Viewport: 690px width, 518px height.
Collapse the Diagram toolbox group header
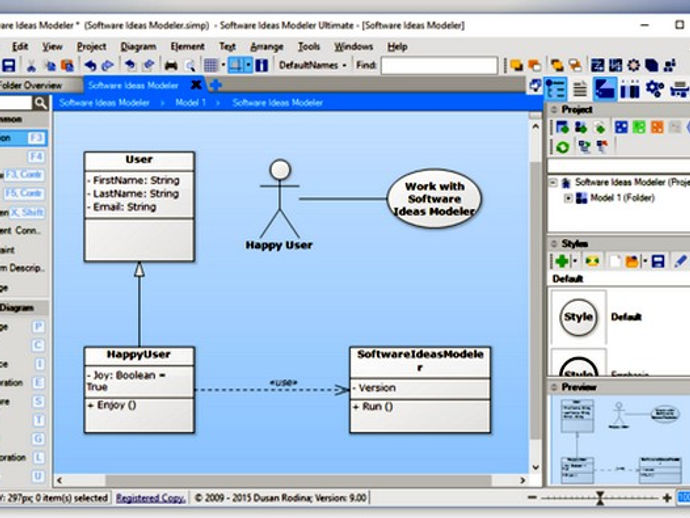point(24,308)
